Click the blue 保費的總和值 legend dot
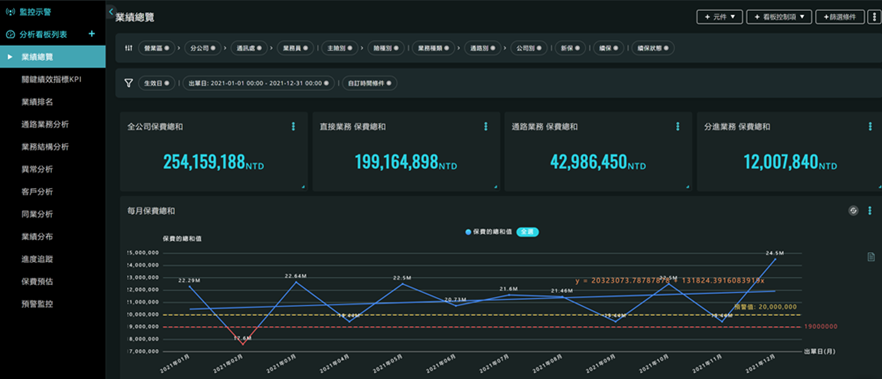 [x=468, y=232]
